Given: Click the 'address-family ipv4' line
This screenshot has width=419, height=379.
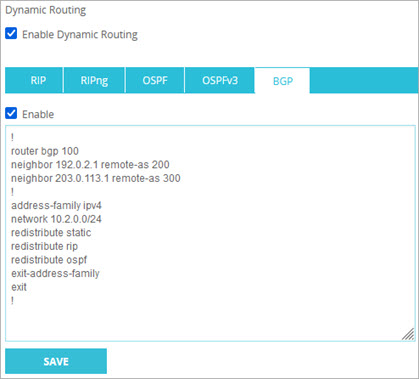Looking at the screenshot, I should coord(56,206).
